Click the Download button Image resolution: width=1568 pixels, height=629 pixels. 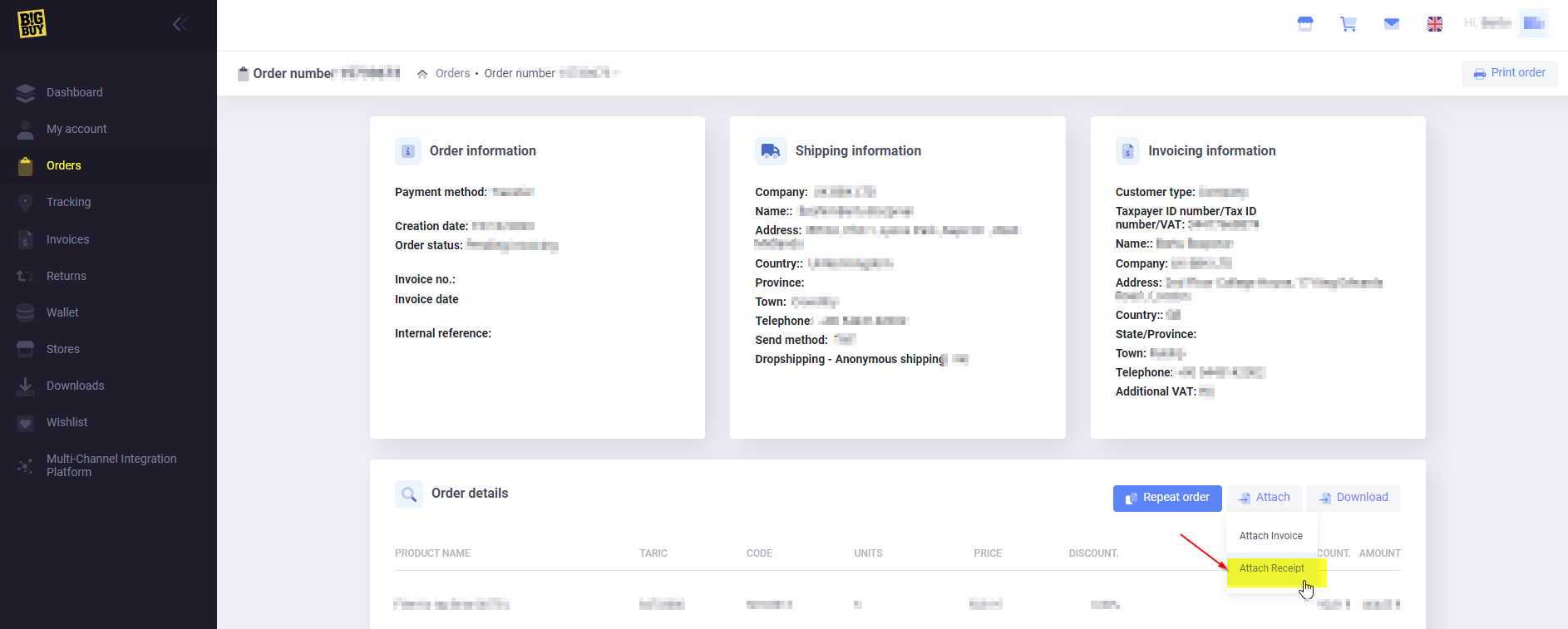(x=1354, y=498)
